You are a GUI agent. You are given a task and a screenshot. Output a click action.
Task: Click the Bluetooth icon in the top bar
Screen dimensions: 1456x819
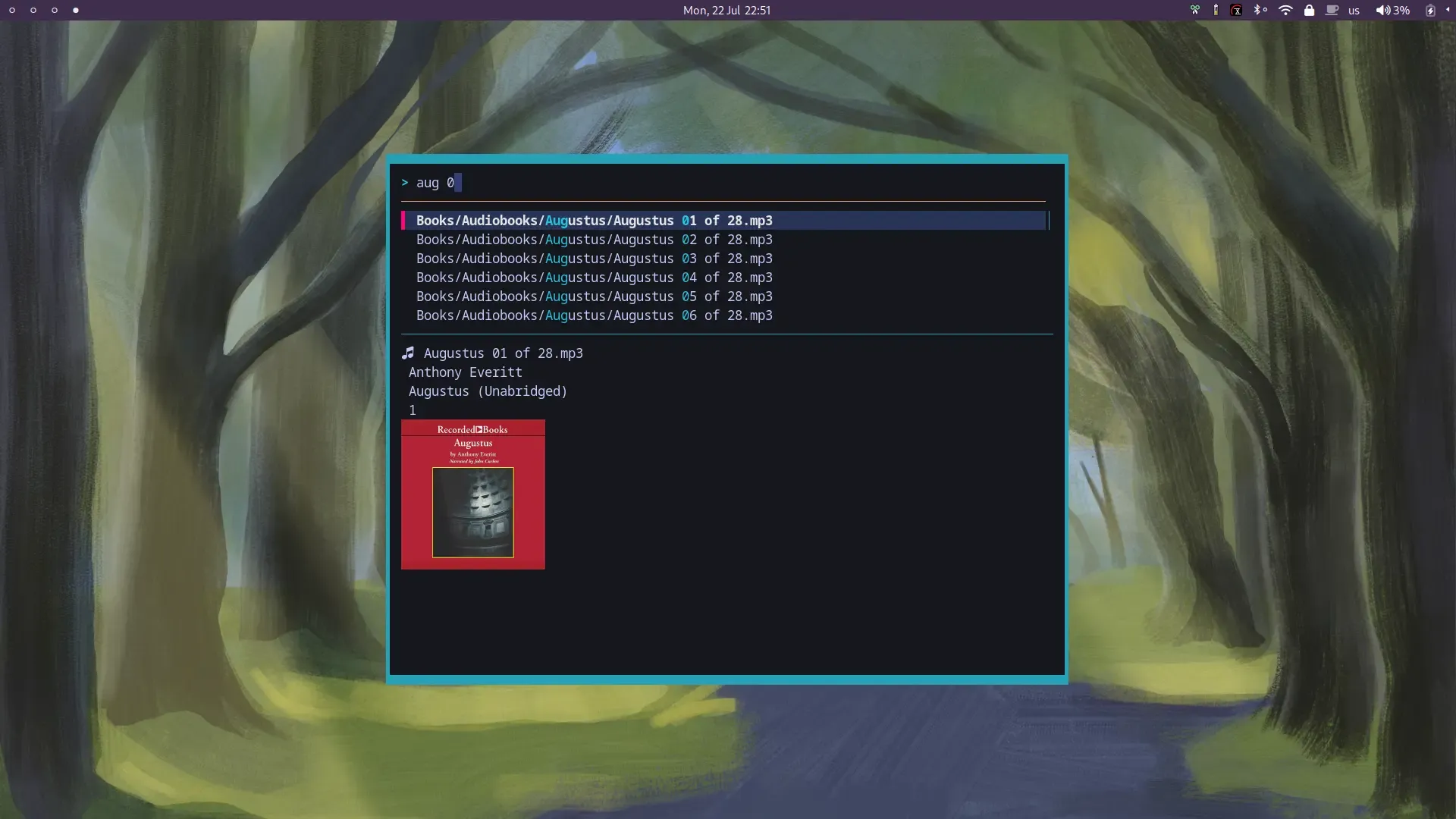click(x=1258, y=11)
